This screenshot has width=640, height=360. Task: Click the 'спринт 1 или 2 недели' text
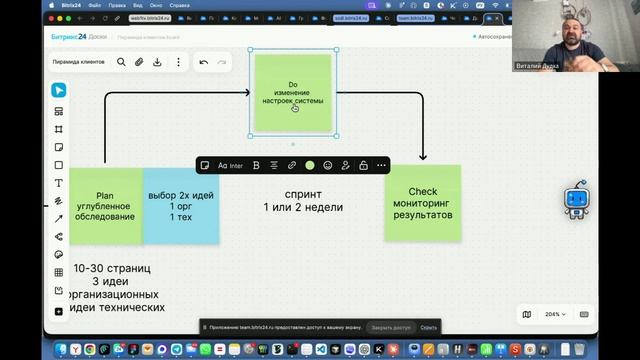[x=303, y=200]
